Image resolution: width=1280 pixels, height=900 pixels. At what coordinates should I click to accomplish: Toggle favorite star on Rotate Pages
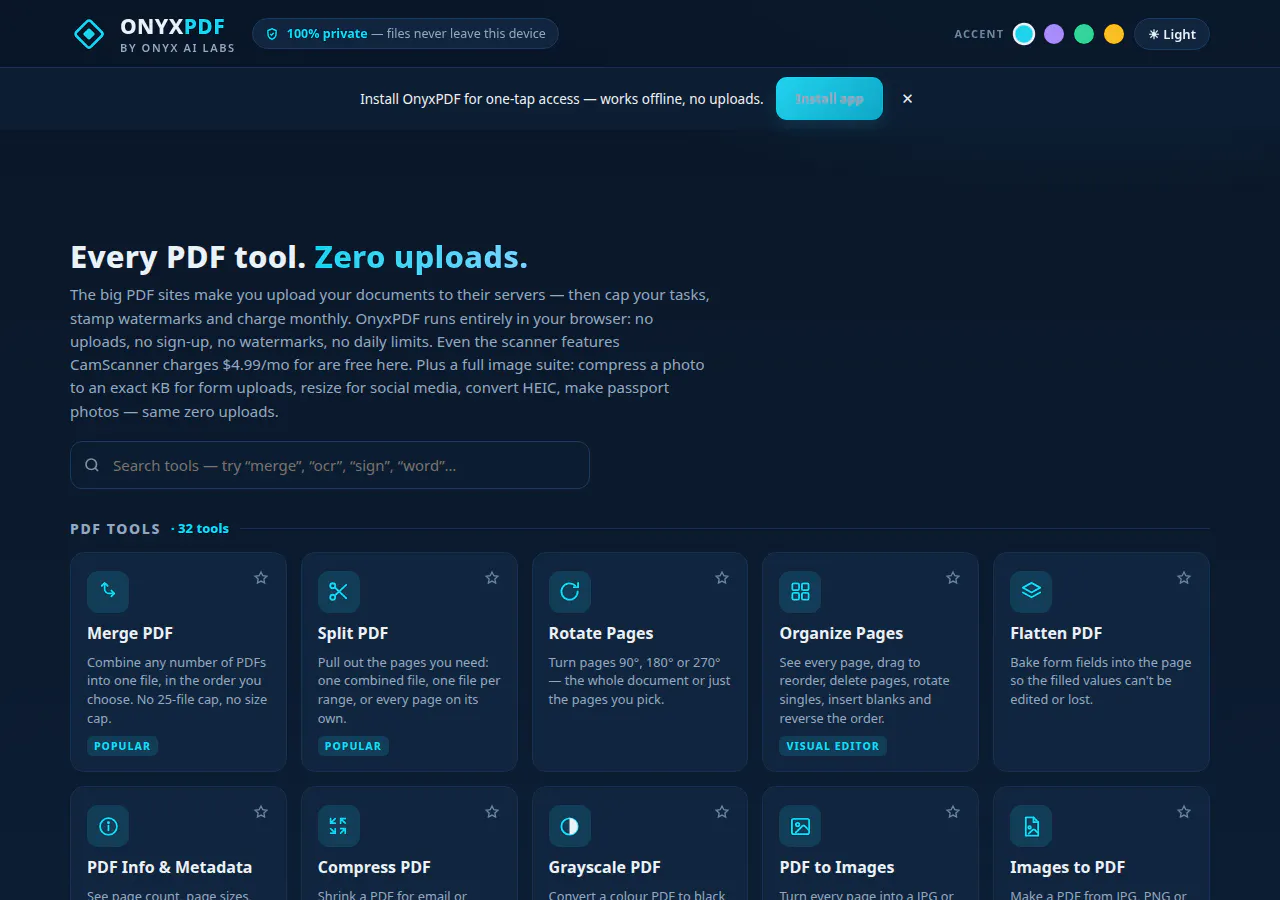click(x=722, y=578)
